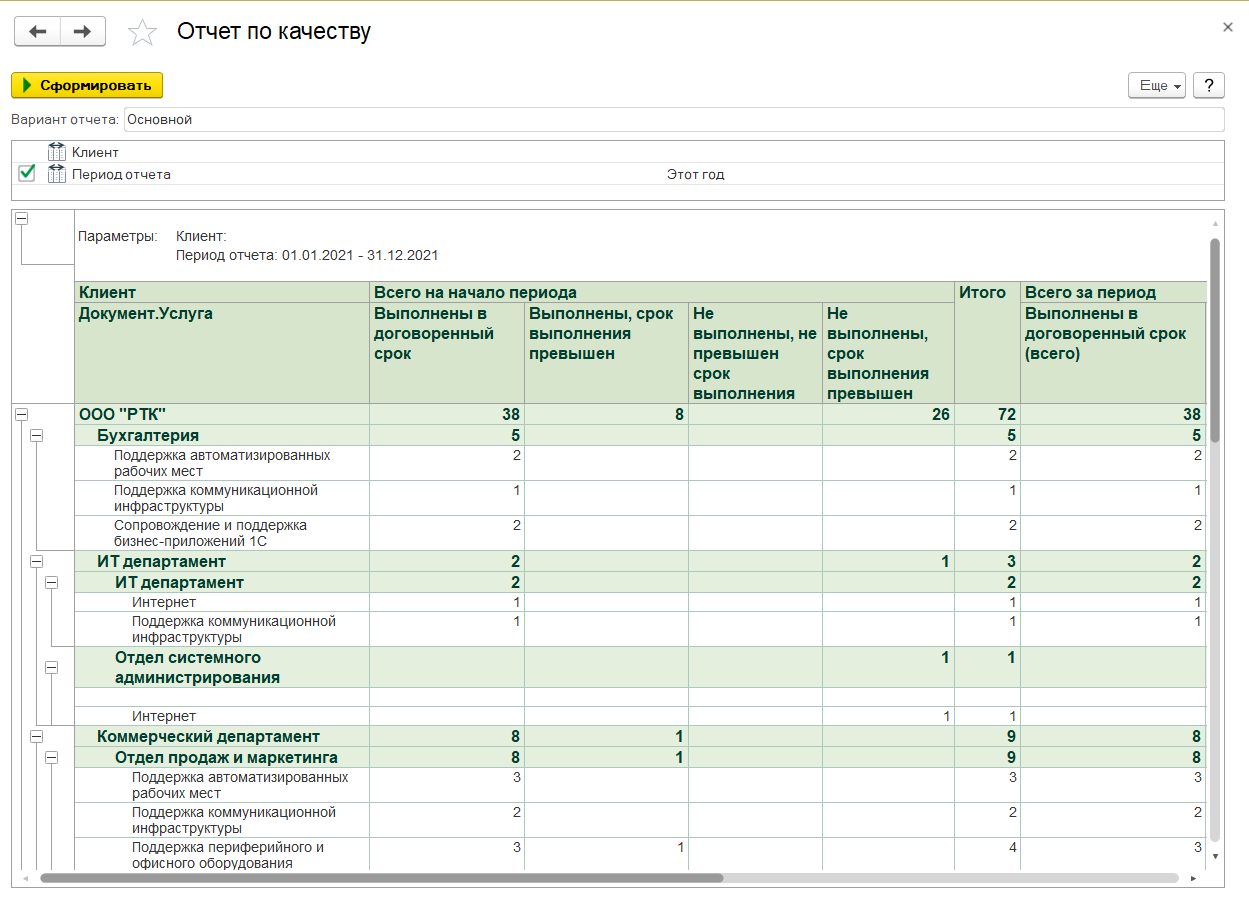Click the Клиент settings row
1249x901 pixels.
617,152
